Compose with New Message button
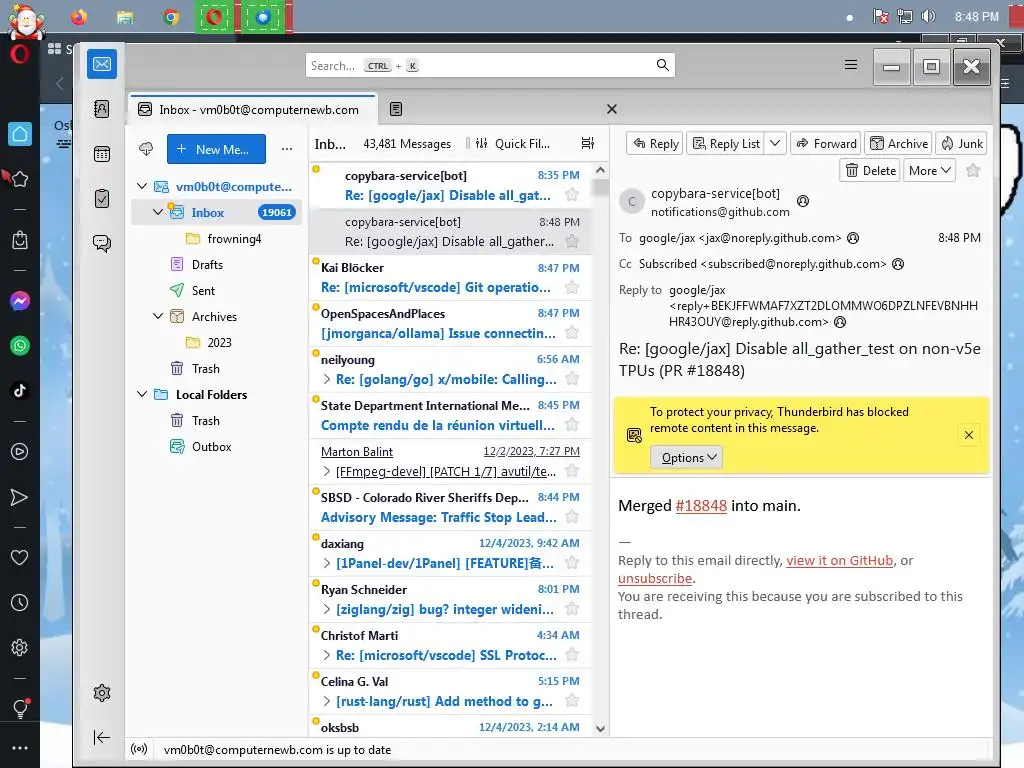This screenshot has width=1024, height=768. pyautogui.click(x=216, y=149)
